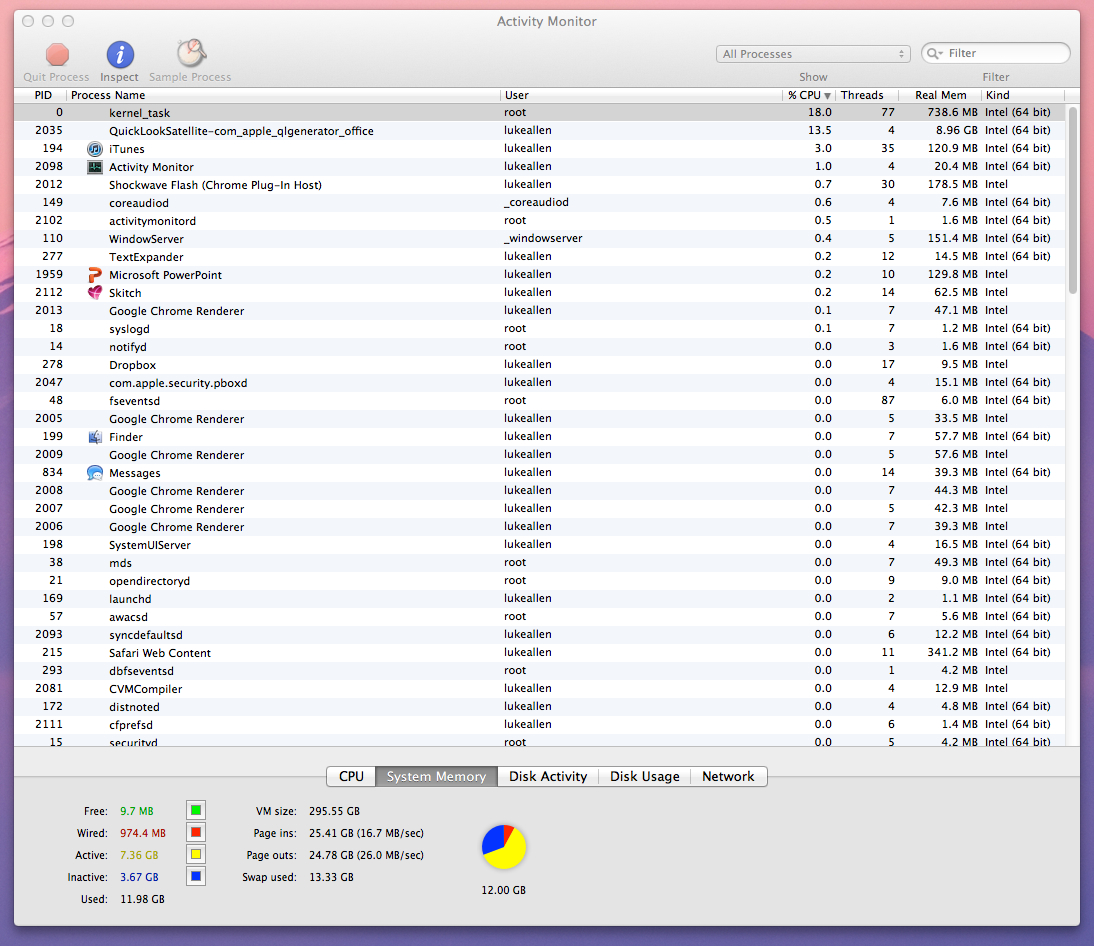Viewport: 1094px width, 946px height.
Task: Sort by Threads column header
Action: pos(866,95)
